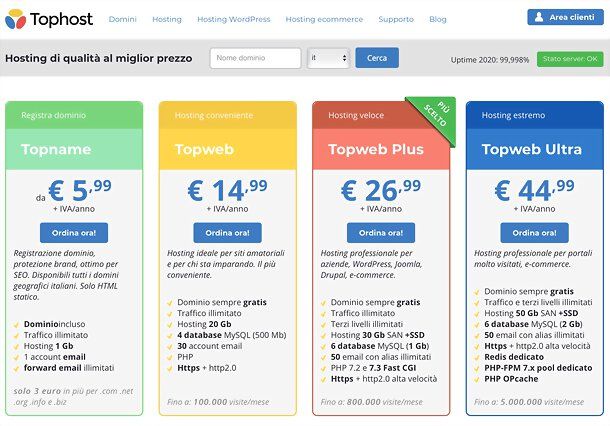Screen dimensions: 610x426
Task: Order the Topname plan
Action: click(x=74, y=233)
